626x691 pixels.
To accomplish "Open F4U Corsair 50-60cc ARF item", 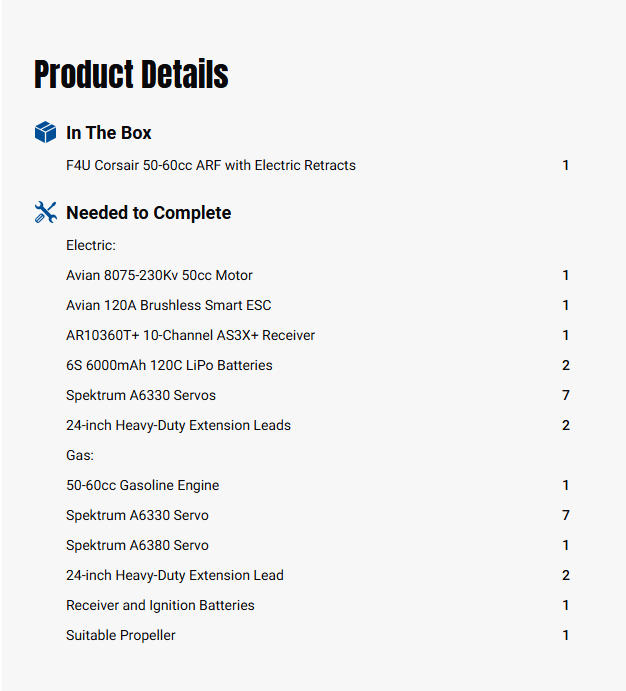I will coord(211,165).
